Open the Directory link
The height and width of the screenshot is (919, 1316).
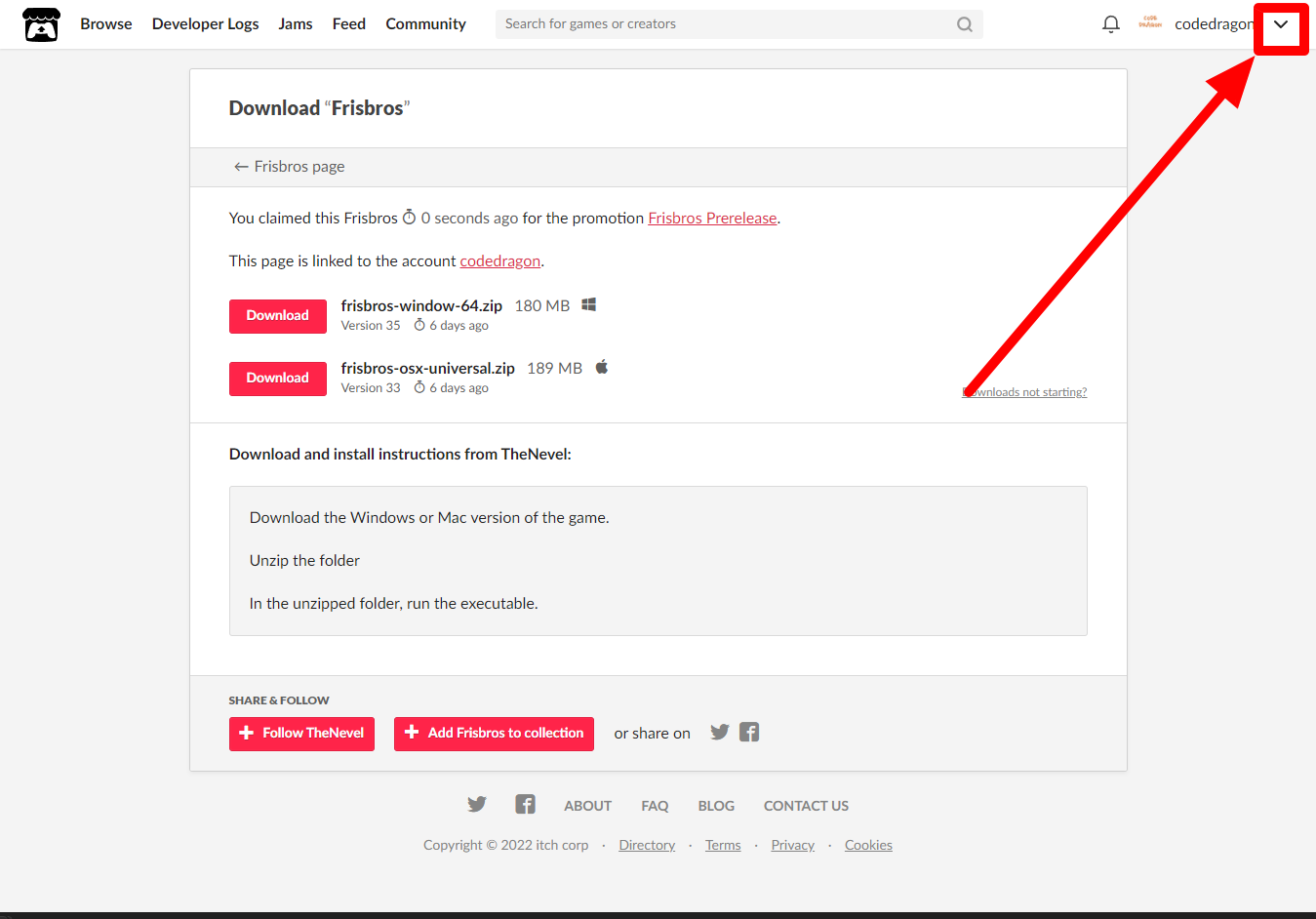[x=647, y=846]
